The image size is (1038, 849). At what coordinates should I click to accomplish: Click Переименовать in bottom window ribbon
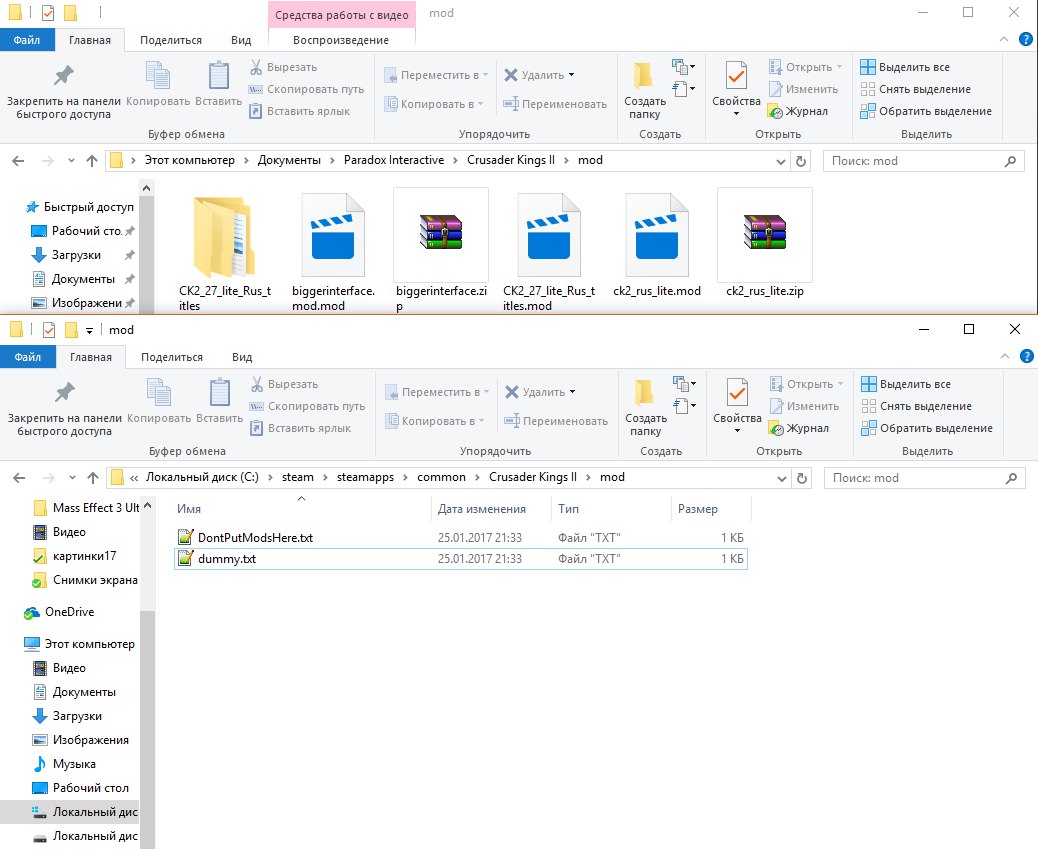(x=556, y=421)
